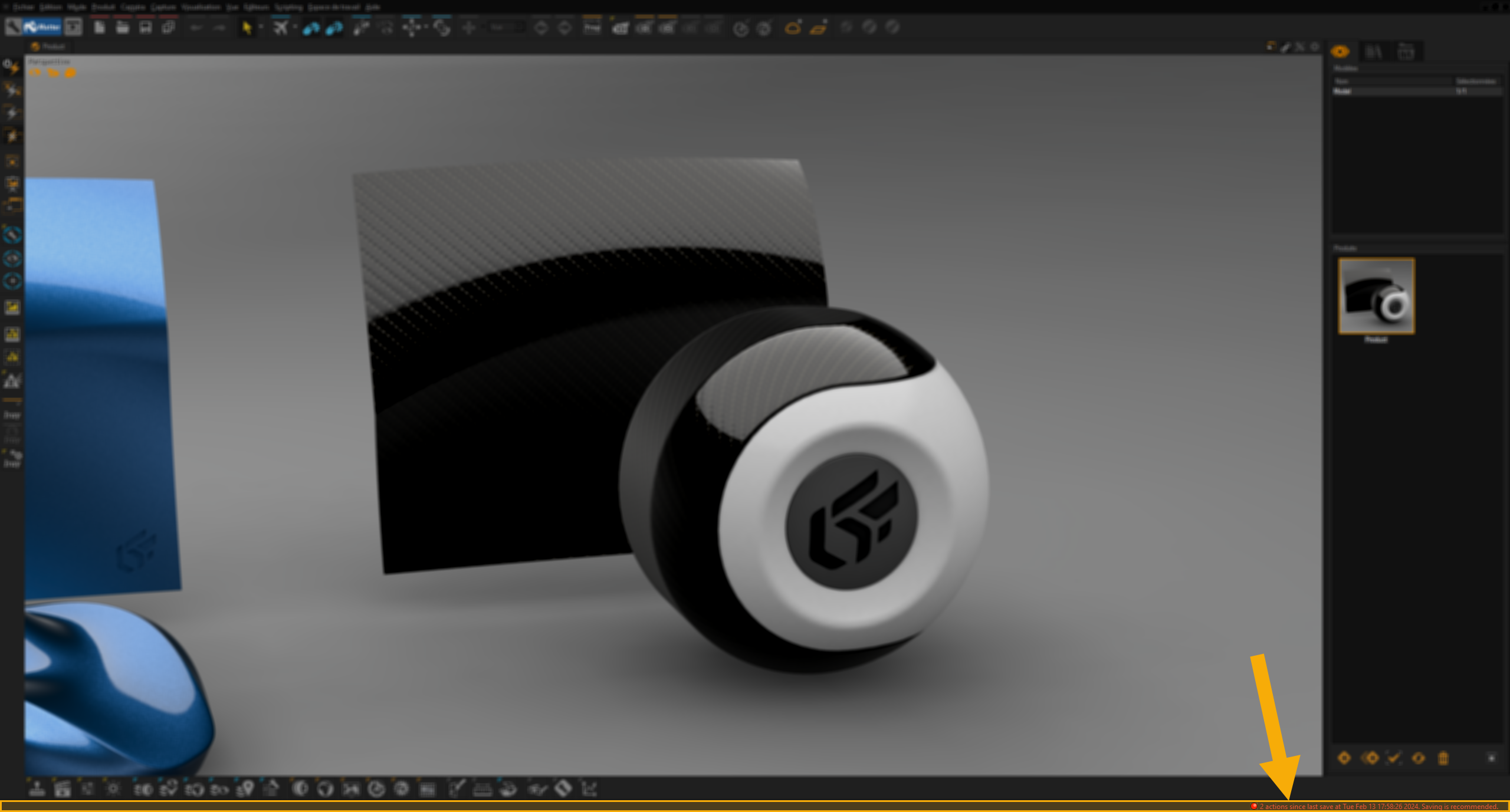Click the yellow selection arrow tool
Screen dimensions: 1510x812
[247, 28]
